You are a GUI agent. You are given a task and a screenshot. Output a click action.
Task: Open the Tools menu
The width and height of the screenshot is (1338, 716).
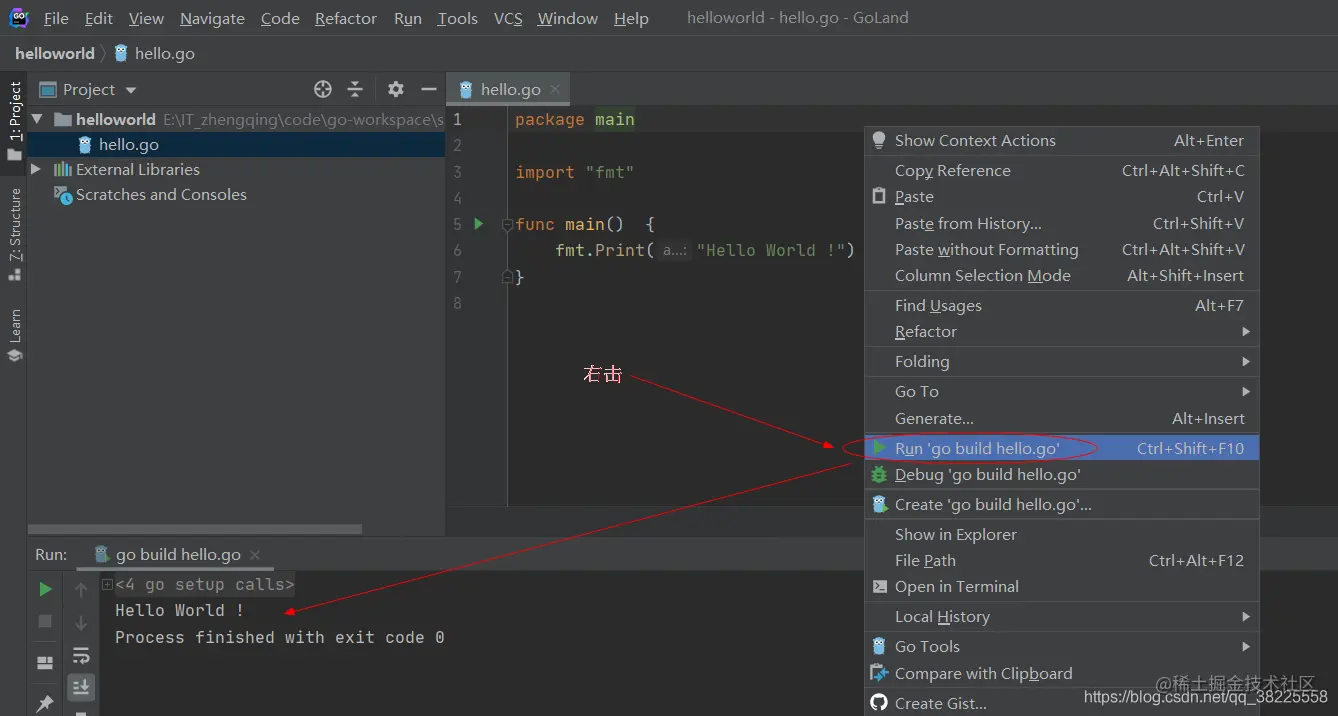(457, 18)
